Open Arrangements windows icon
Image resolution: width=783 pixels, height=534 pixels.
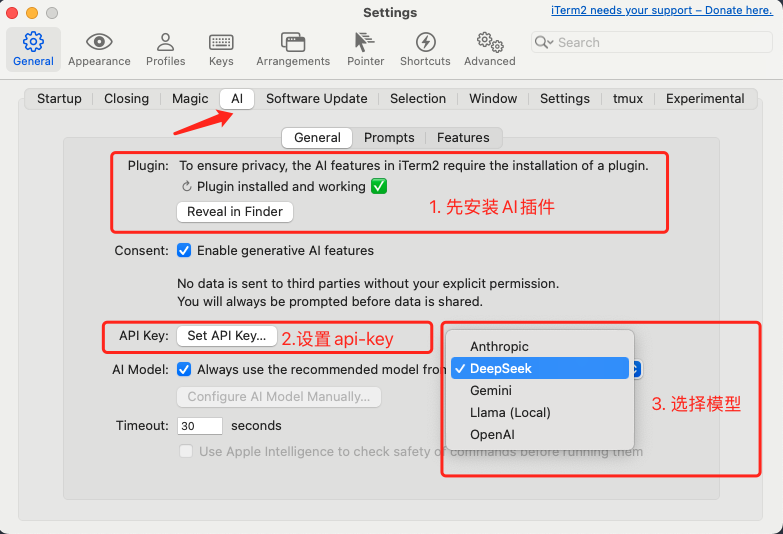[x=293, y=42]
